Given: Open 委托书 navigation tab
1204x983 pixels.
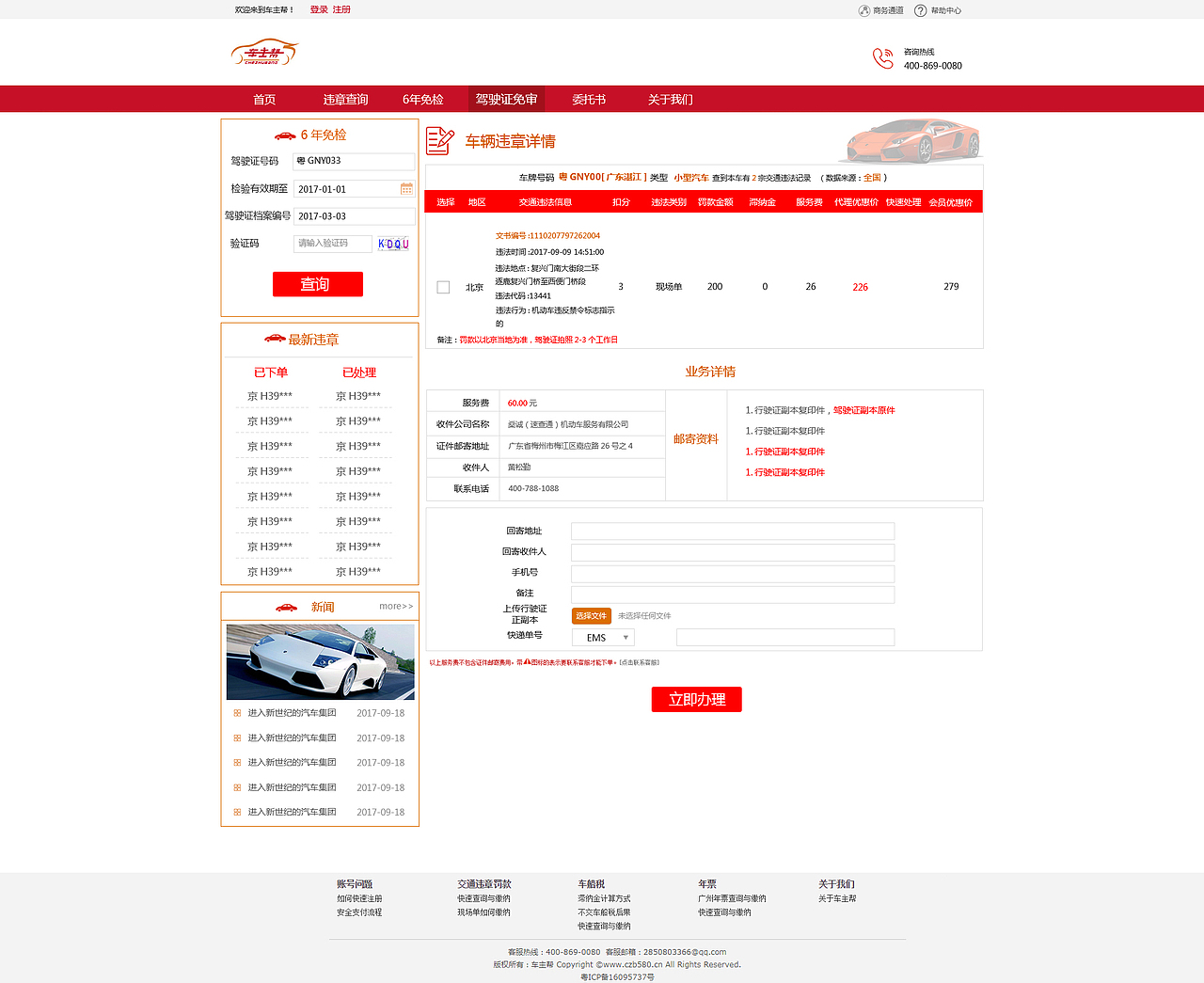Looking at the screenshot, I should tap(589, 100).
